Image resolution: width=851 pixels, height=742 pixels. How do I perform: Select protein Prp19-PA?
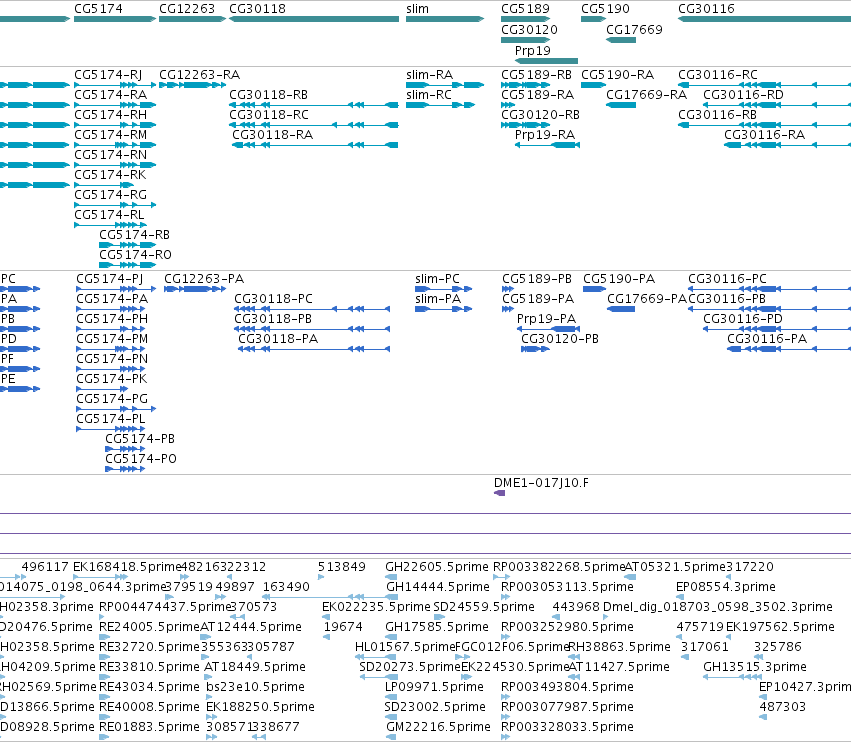click(546, 319)
